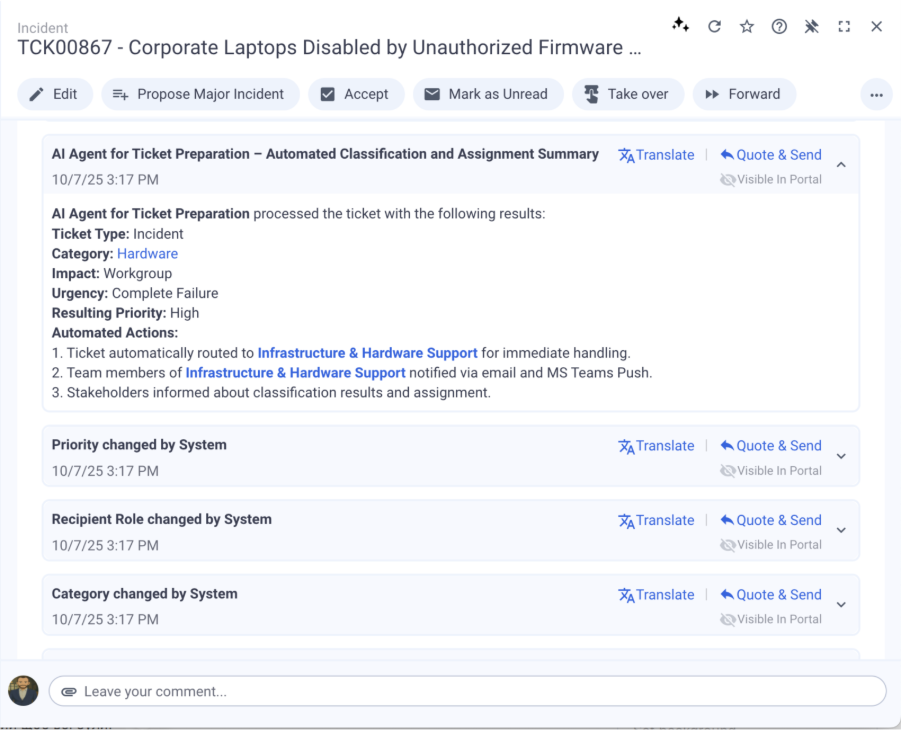Open the help question mark icon

click(x=779, y=27)
